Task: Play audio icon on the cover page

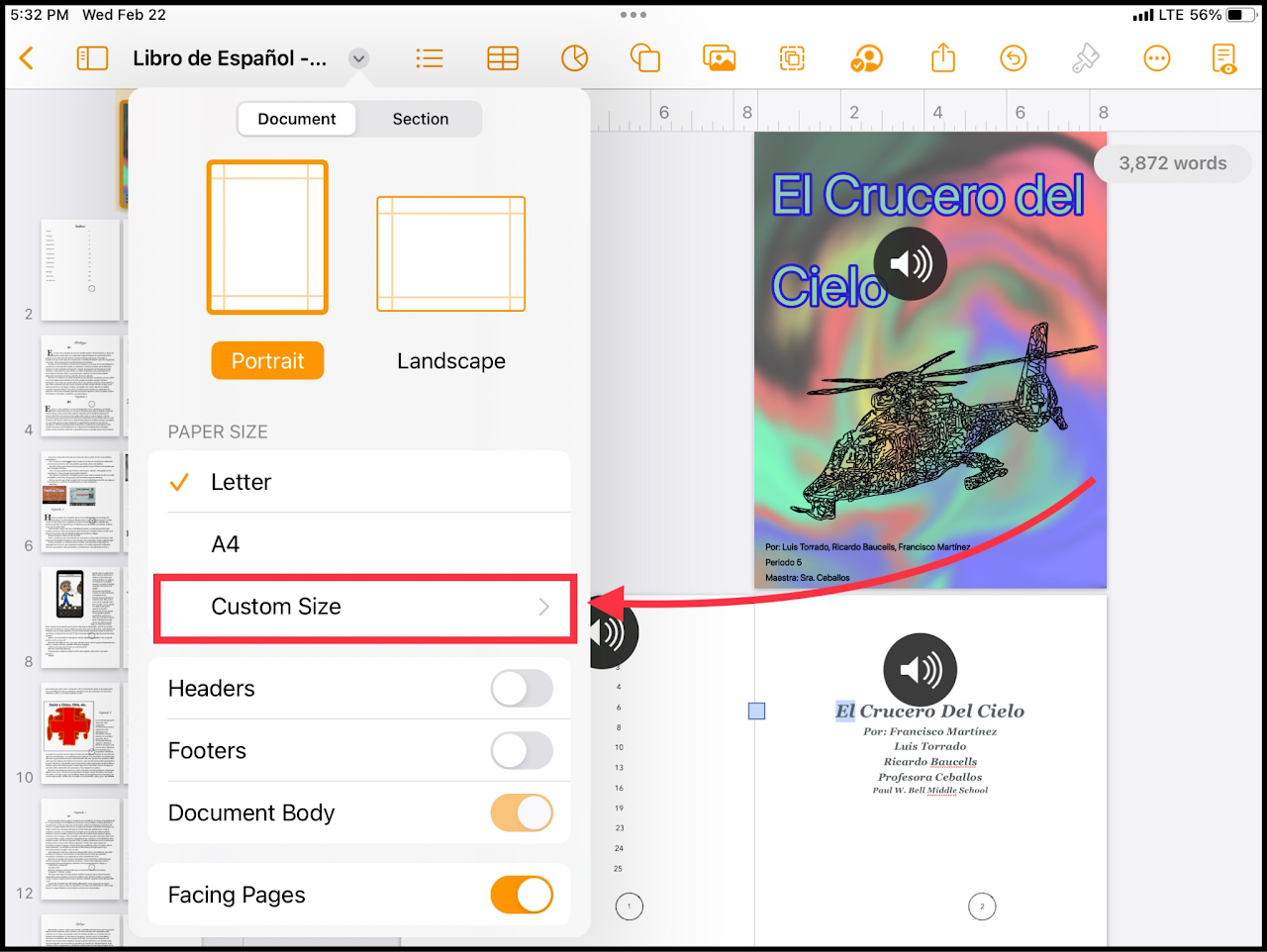Action: tap(911, 264)
